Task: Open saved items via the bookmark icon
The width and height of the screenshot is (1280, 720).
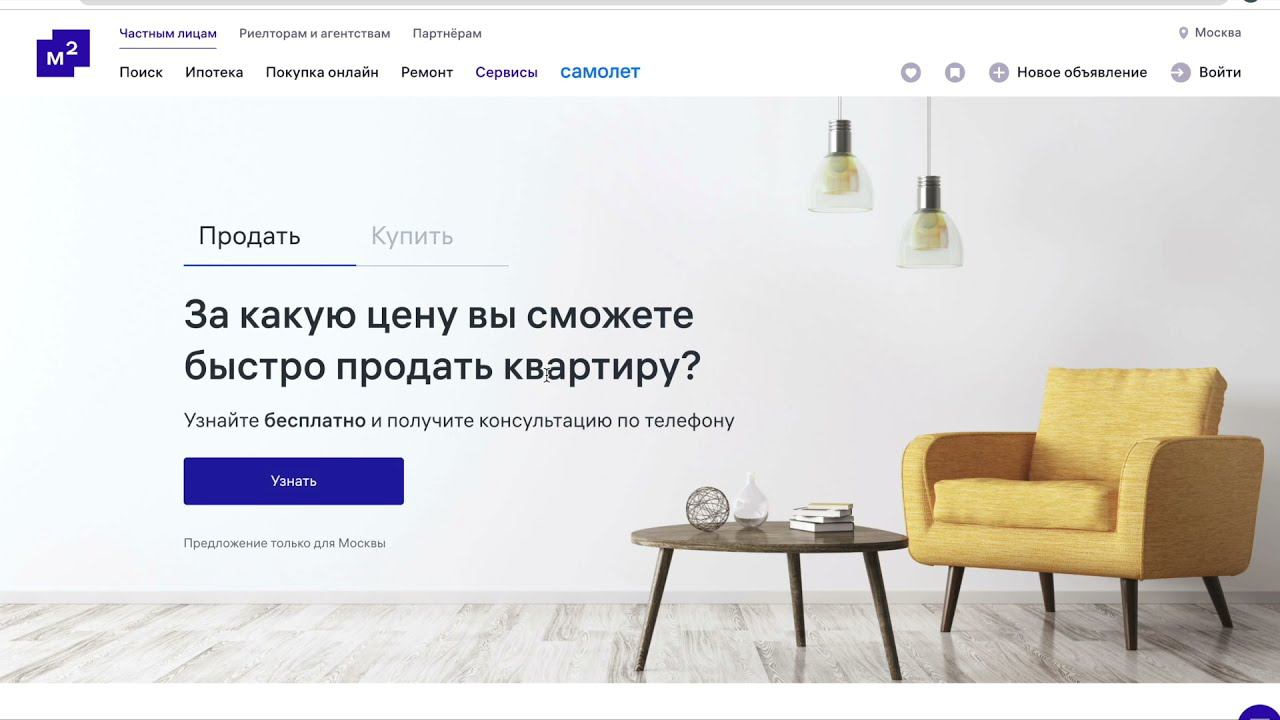Action: point(955,72)
